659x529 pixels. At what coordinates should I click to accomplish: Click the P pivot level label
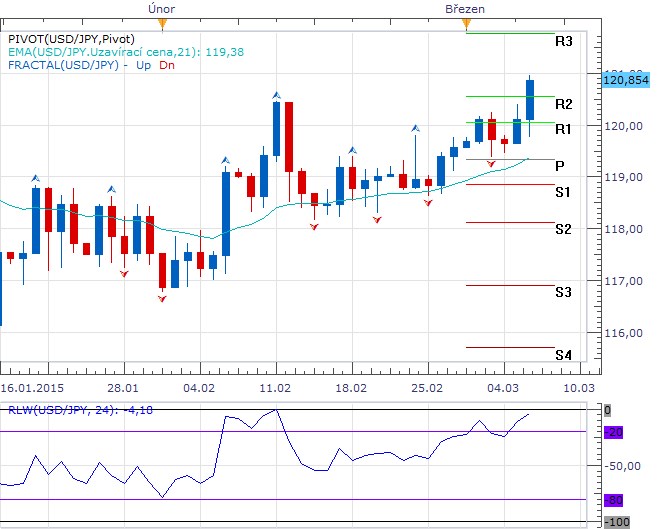click(560, 166)
